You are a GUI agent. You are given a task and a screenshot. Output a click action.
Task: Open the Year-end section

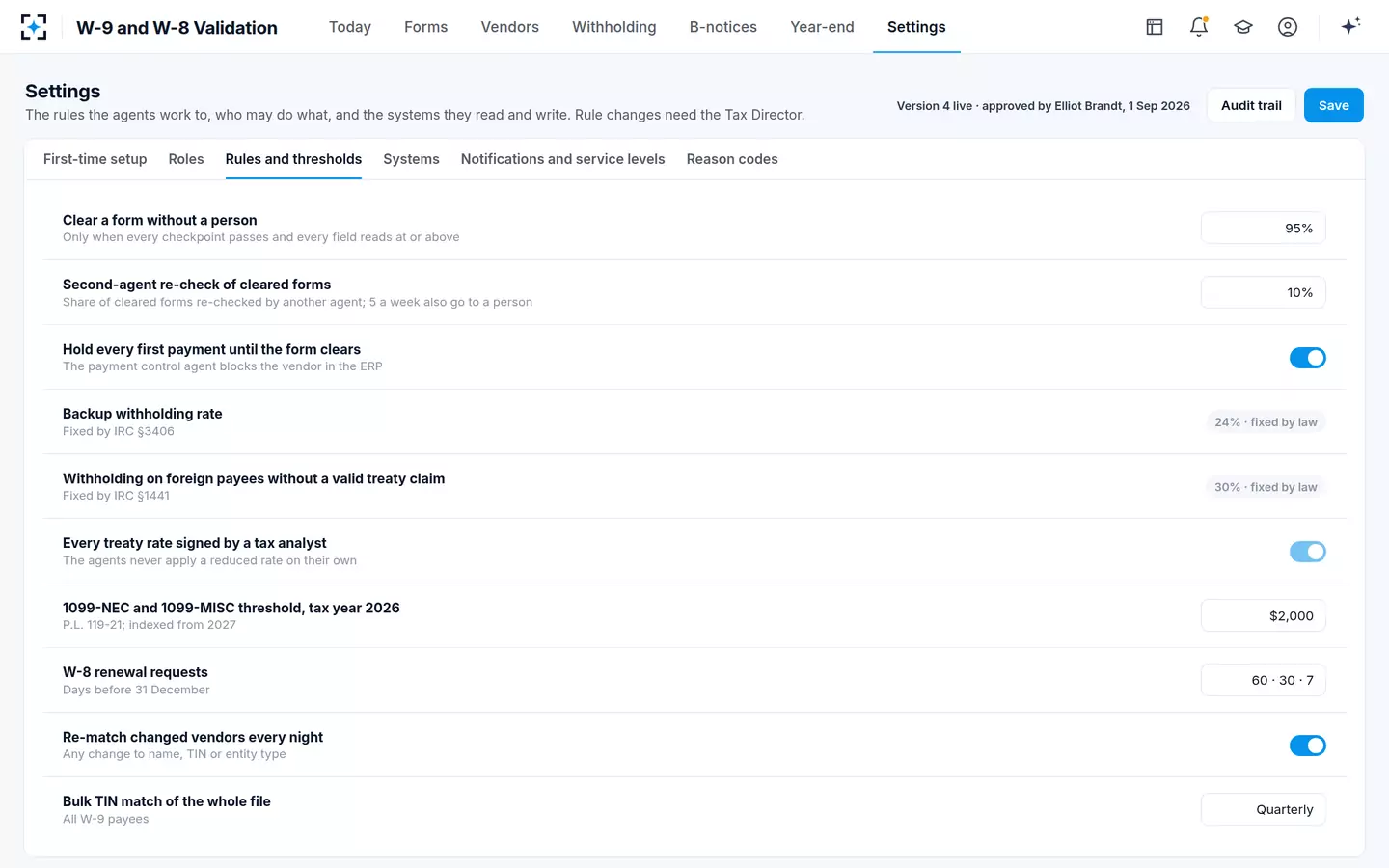coord(822,27)
